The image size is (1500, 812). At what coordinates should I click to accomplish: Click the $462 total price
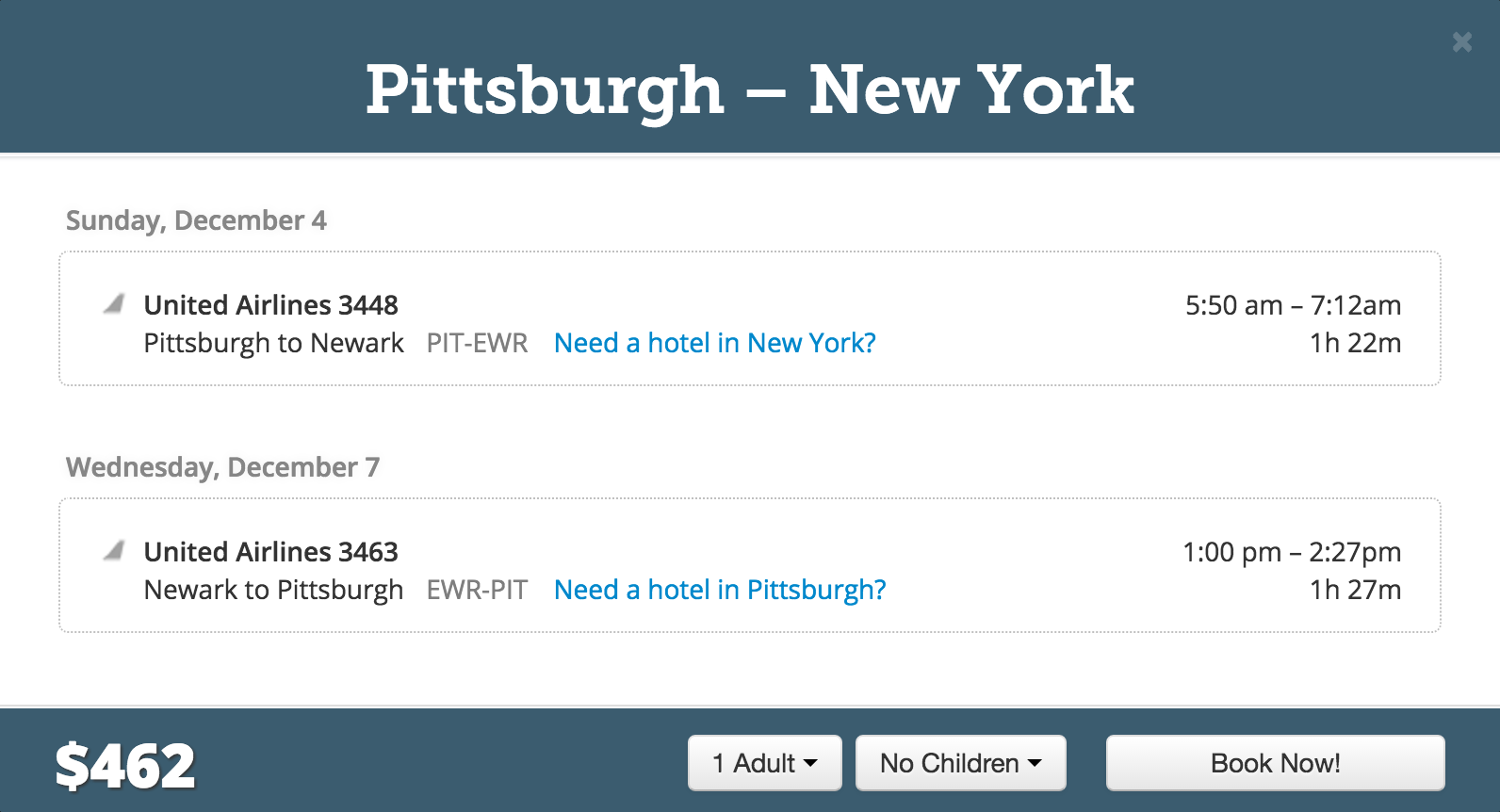pos(125,766)
